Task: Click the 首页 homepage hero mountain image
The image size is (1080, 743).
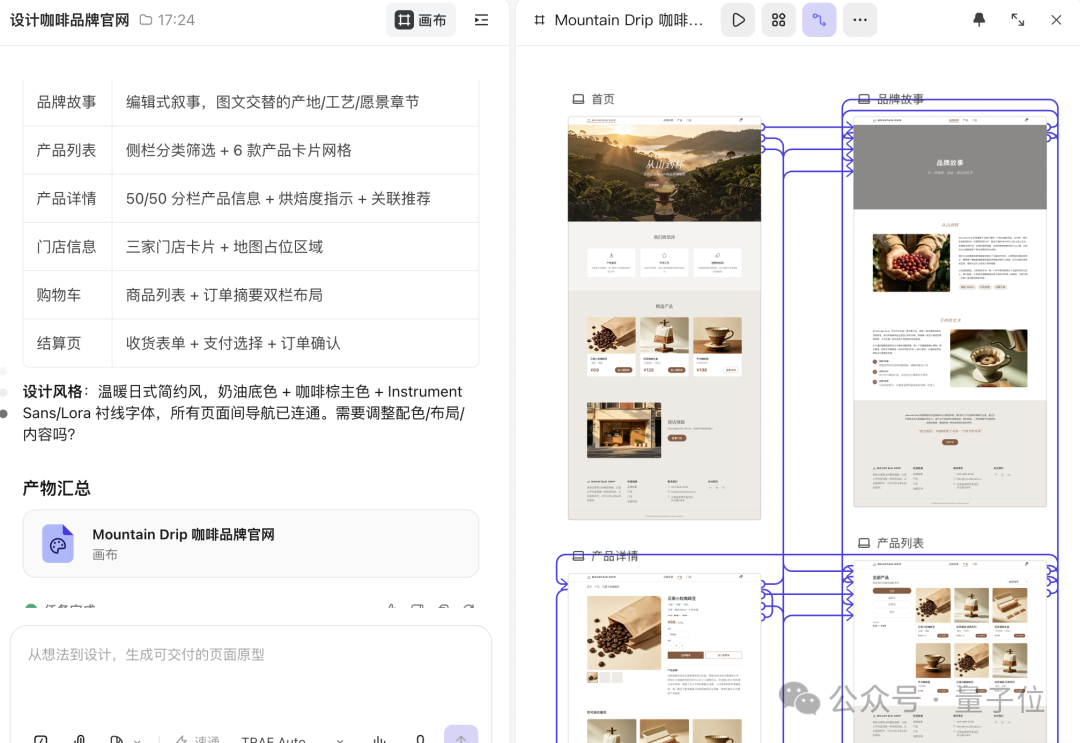Action: [664, 173]
